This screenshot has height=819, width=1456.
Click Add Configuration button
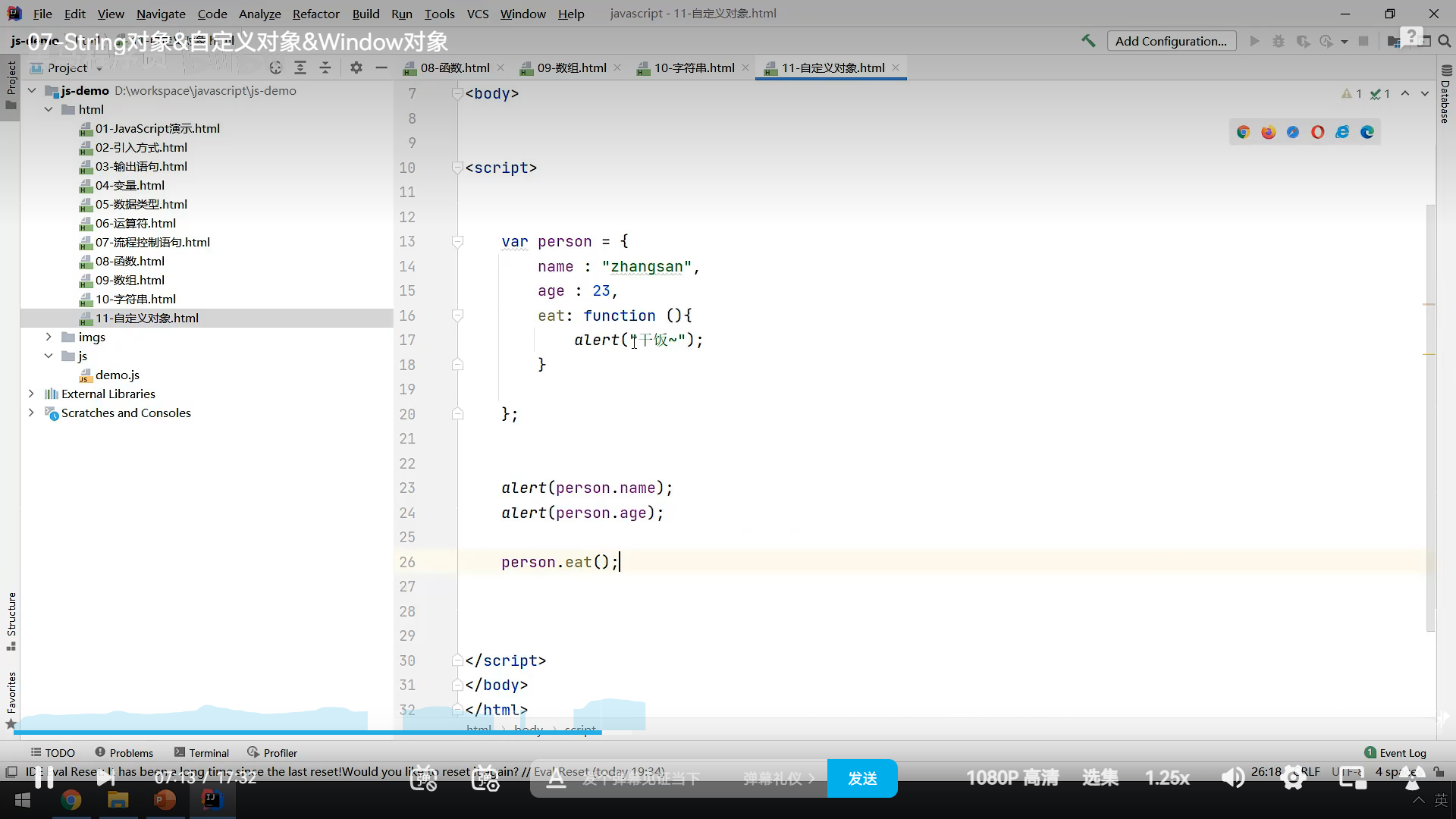pyautogui.click(x=1171, y=41)
